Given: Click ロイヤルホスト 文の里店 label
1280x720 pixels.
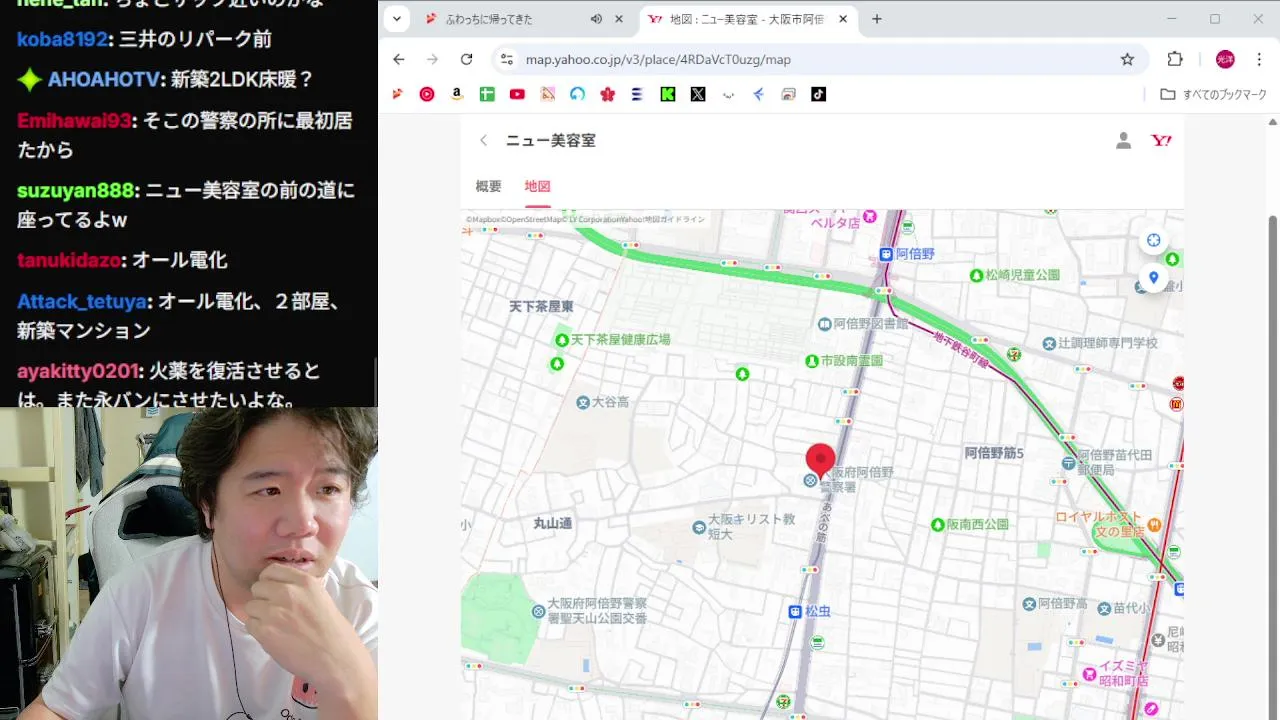Looking at the screenshot, I should point(1100,524).
